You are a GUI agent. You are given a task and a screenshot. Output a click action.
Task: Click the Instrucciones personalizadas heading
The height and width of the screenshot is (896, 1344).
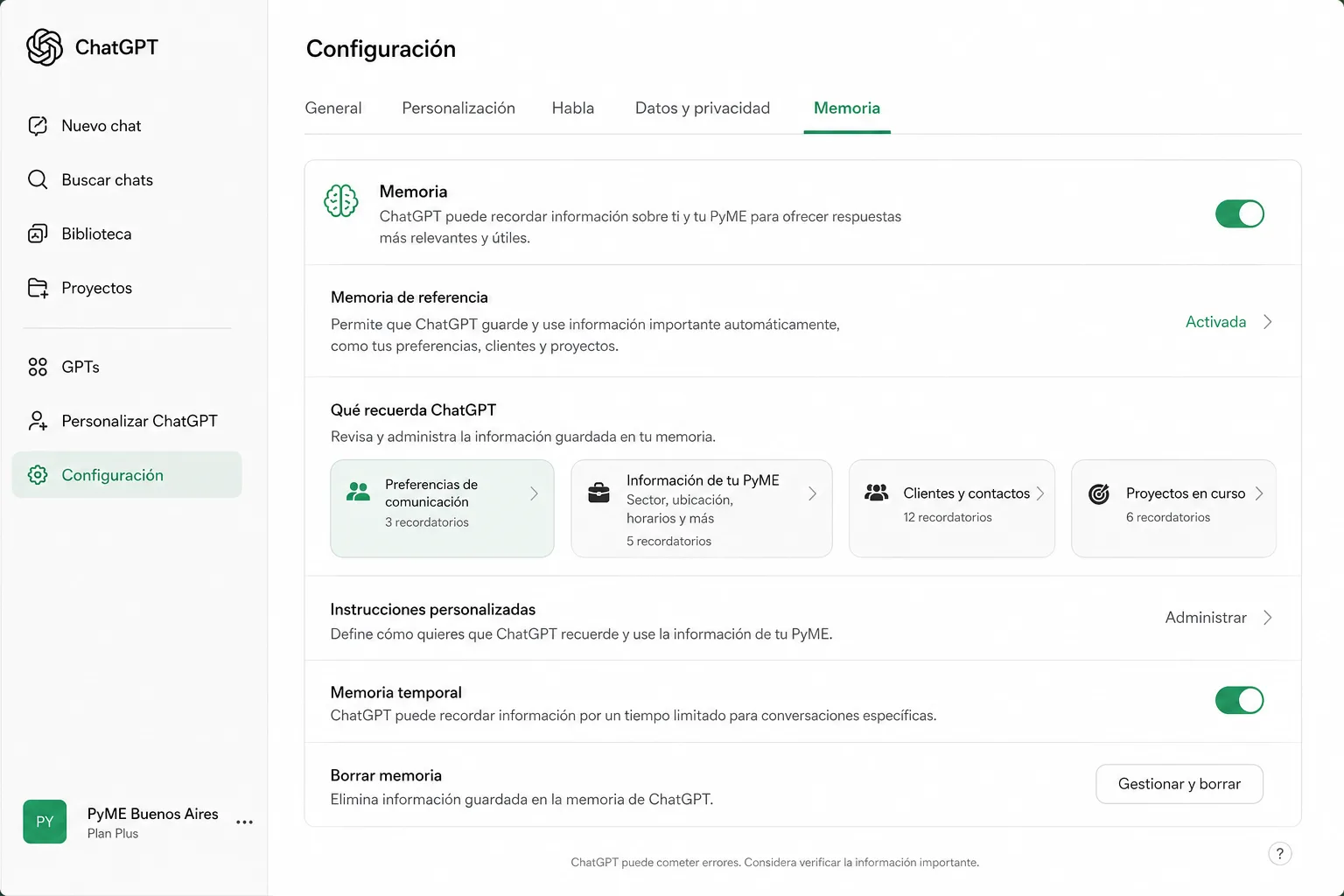point(433,610)
